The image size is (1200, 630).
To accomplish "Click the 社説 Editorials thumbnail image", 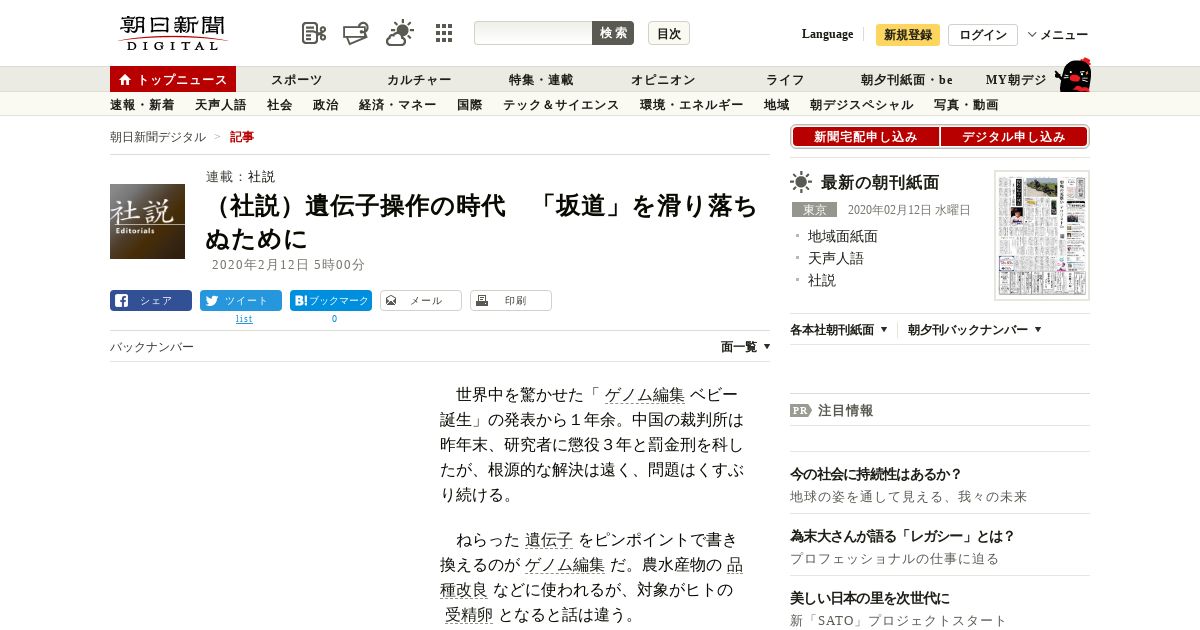I will pyautogui.click(x=147, y=221).
